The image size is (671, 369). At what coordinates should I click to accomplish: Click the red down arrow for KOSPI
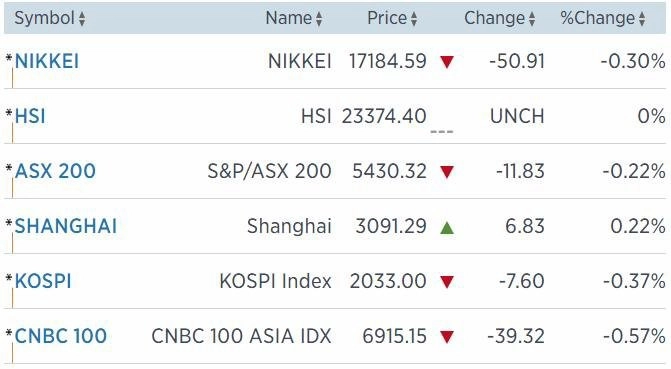pyautogui.click(x=447, y=282)
